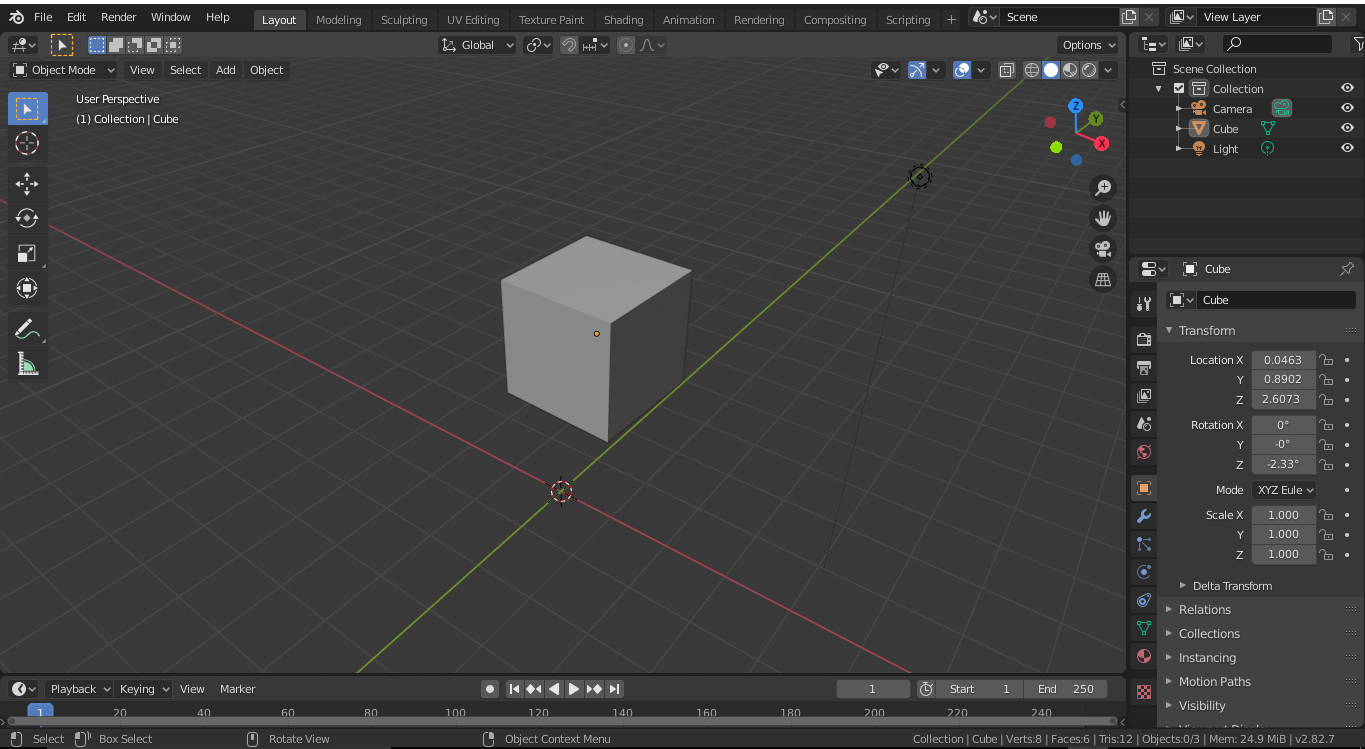This screenshot has width=1365, height=749.
Task: Expand the Motion Paths panel
Action: [1214, 682]
